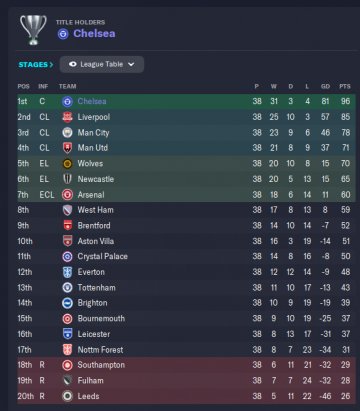
Task: Click the Liverpool club badge in table
Action: (67, 117)
